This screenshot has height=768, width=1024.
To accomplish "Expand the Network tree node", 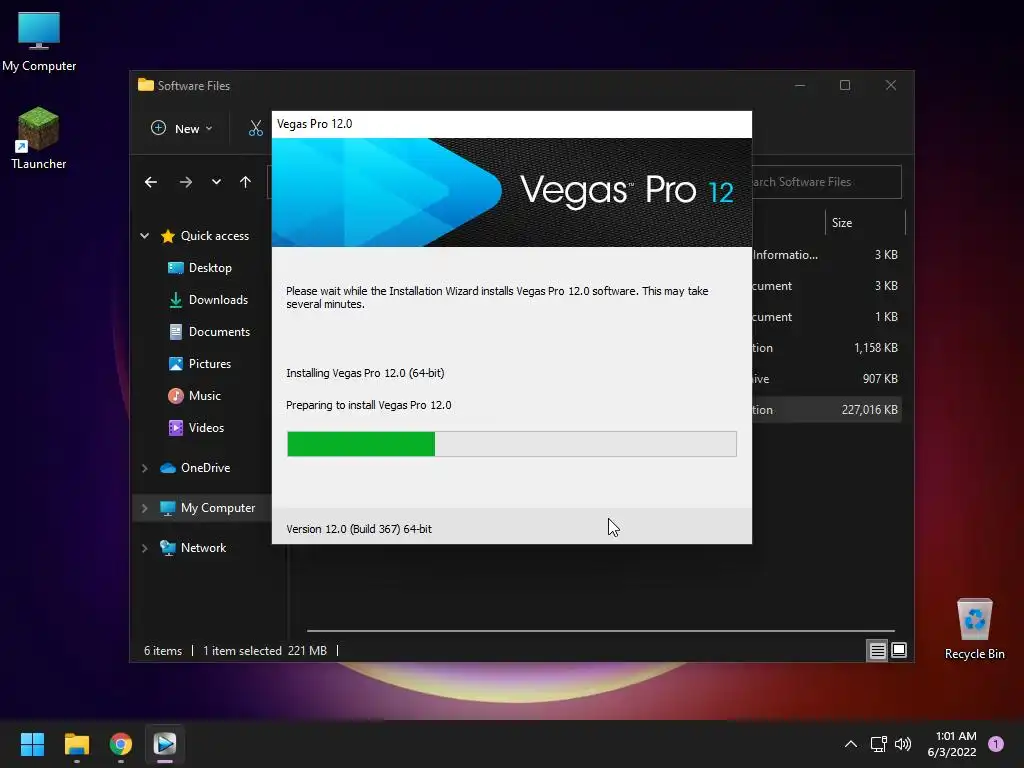I will [144, 548].
